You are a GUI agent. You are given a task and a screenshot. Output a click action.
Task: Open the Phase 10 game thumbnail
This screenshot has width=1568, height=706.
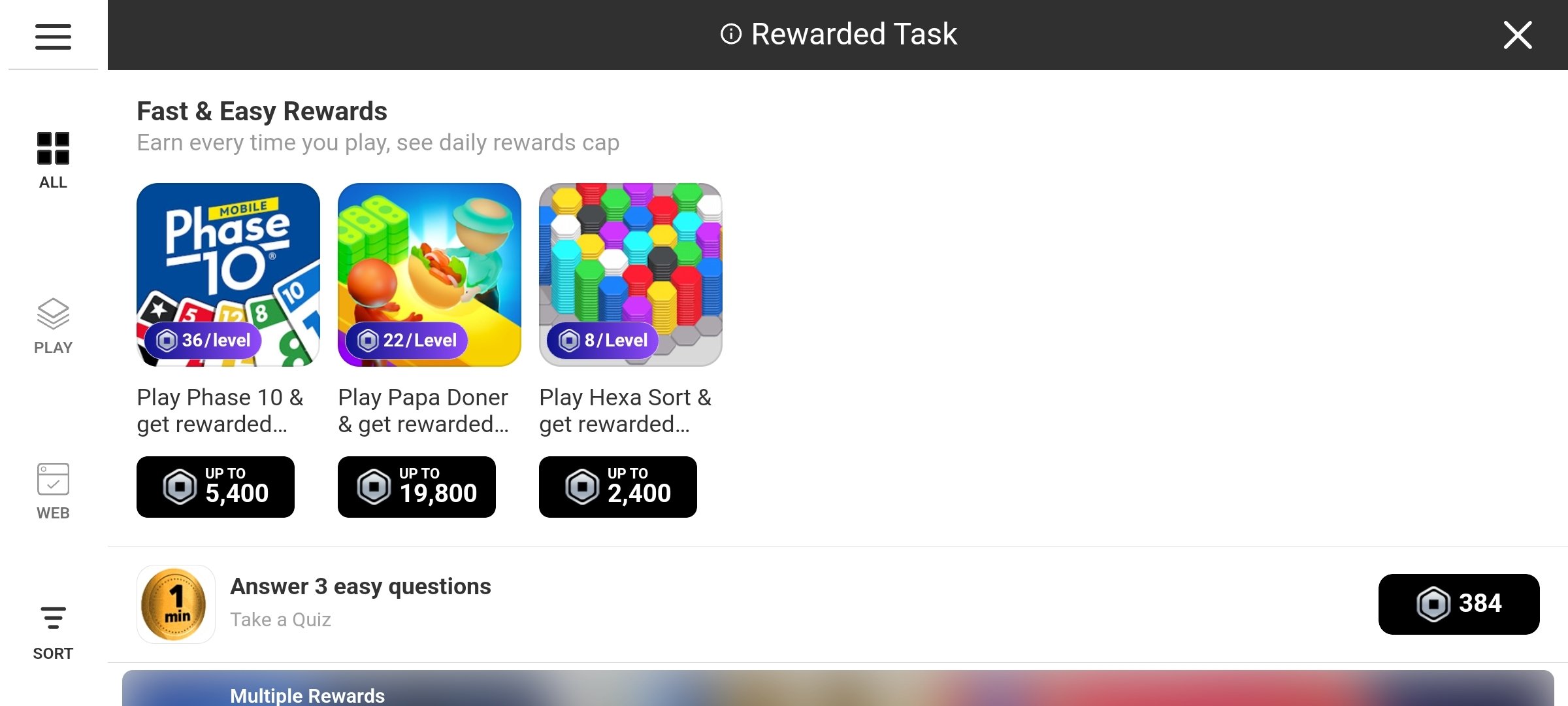[228, 275]
